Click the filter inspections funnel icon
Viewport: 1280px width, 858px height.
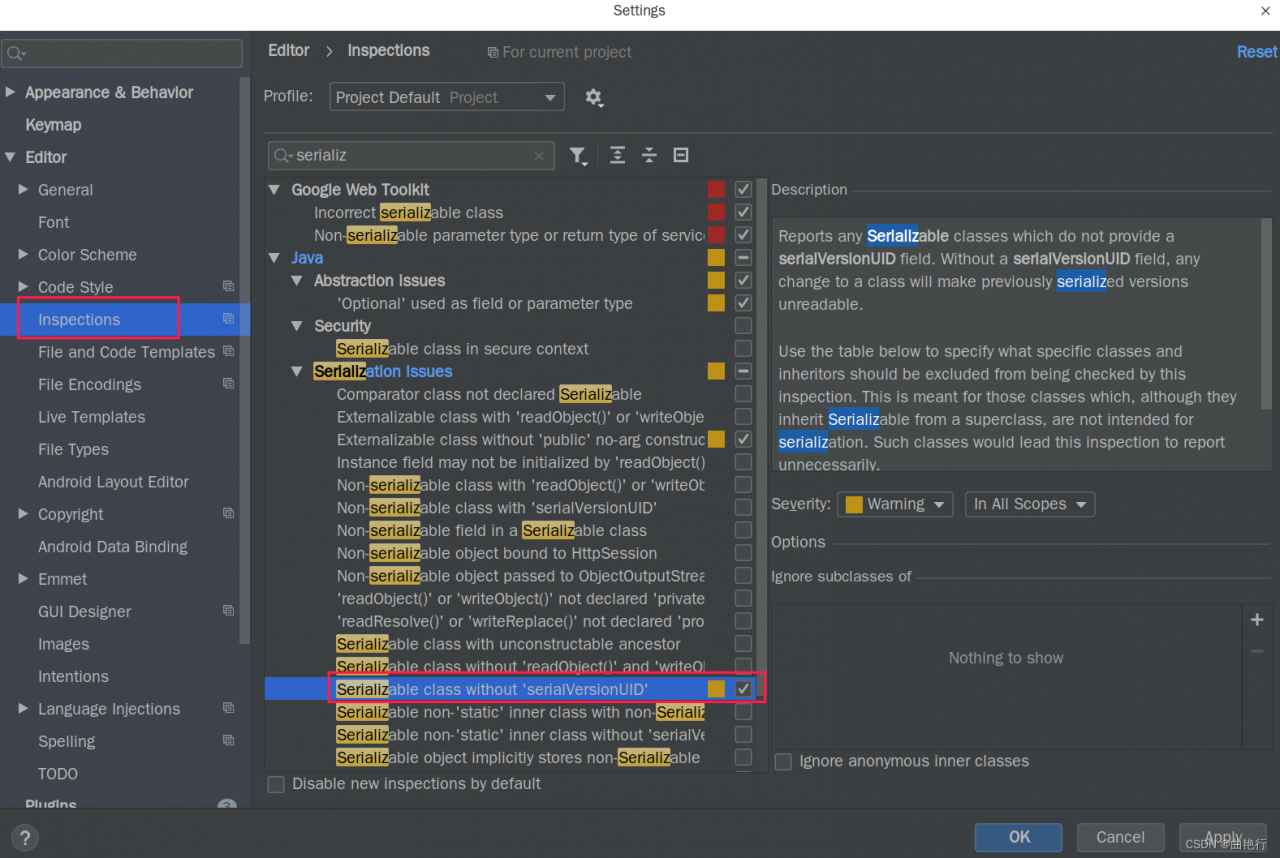pos(579,155)
